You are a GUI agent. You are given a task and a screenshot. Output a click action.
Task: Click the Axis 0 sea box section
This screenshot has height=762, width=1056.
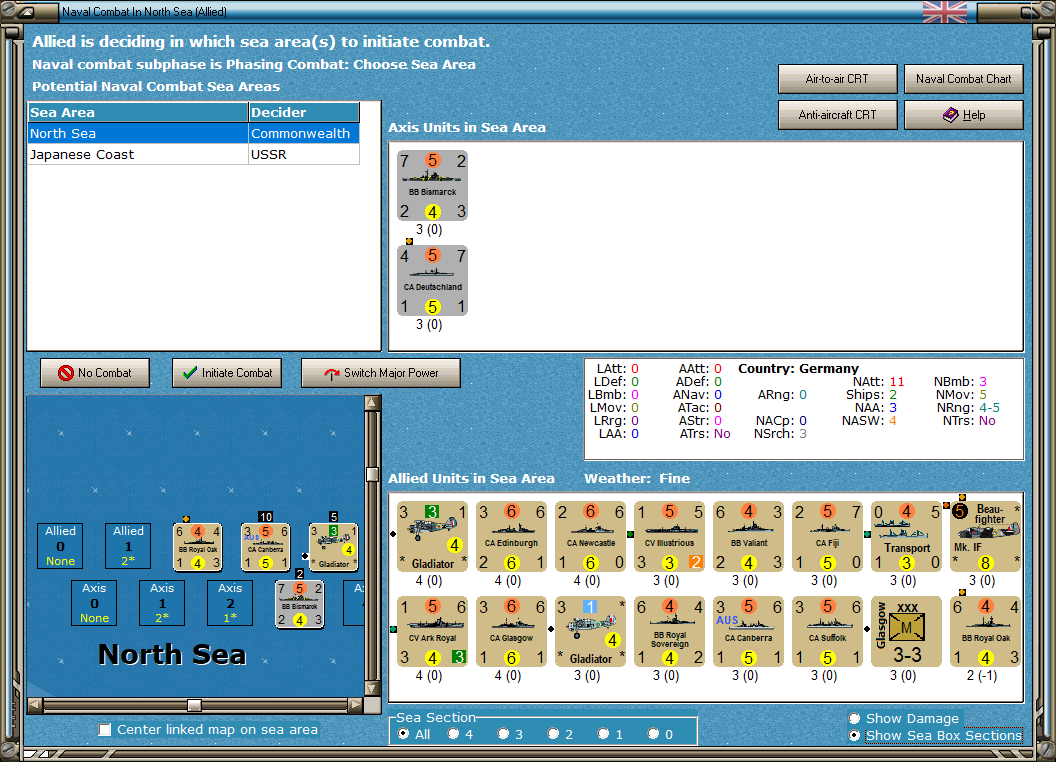click(x=94, y=603)
